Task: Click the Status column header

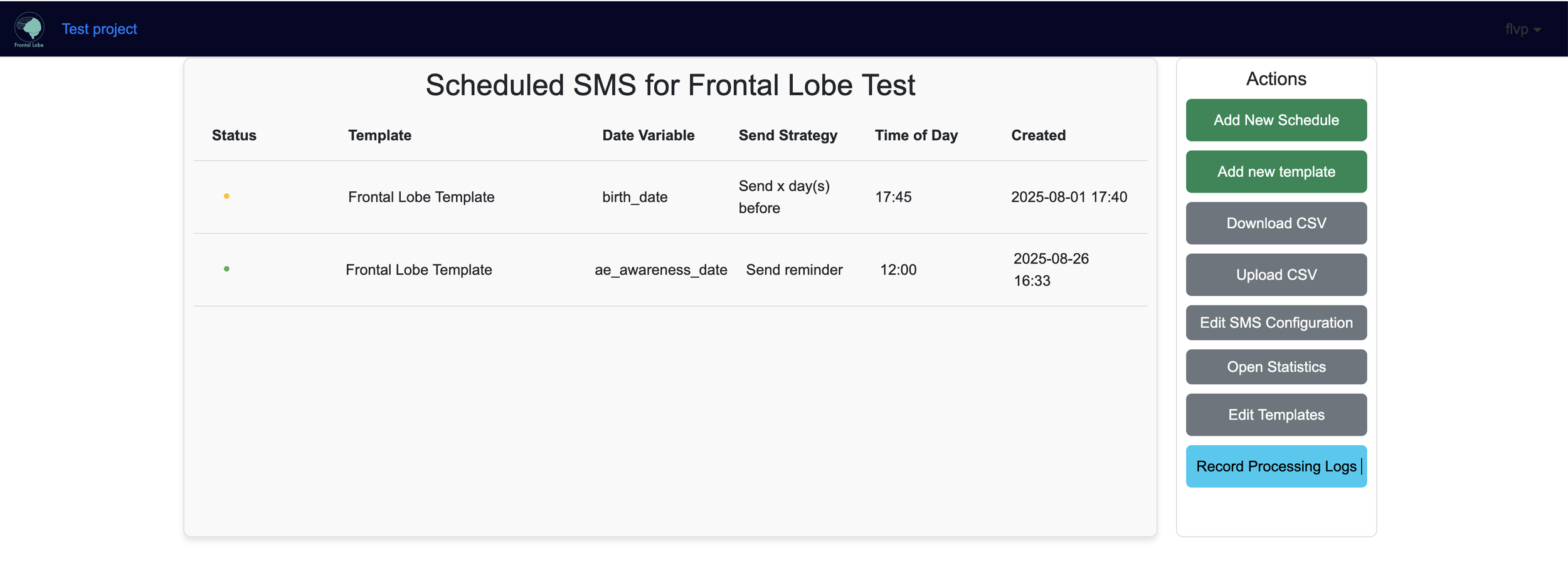Action: pyautogui.click(x=234, y=135)
